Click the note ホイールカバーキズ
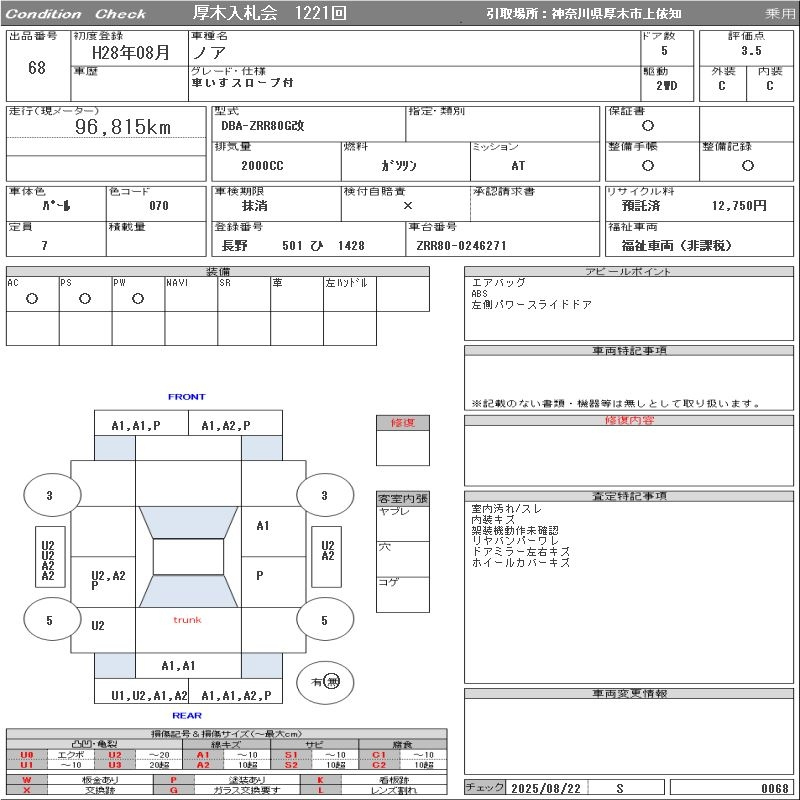The image size is (800, 800). coord(520,562)
